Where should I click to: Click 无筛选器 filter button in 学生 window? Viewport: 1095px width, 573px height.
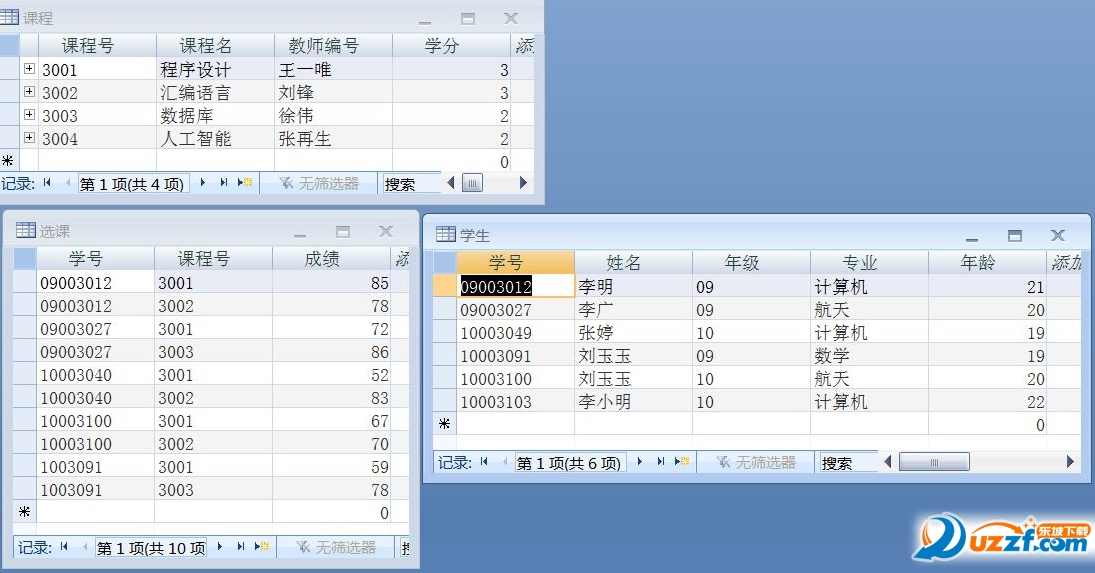[756, 462]
